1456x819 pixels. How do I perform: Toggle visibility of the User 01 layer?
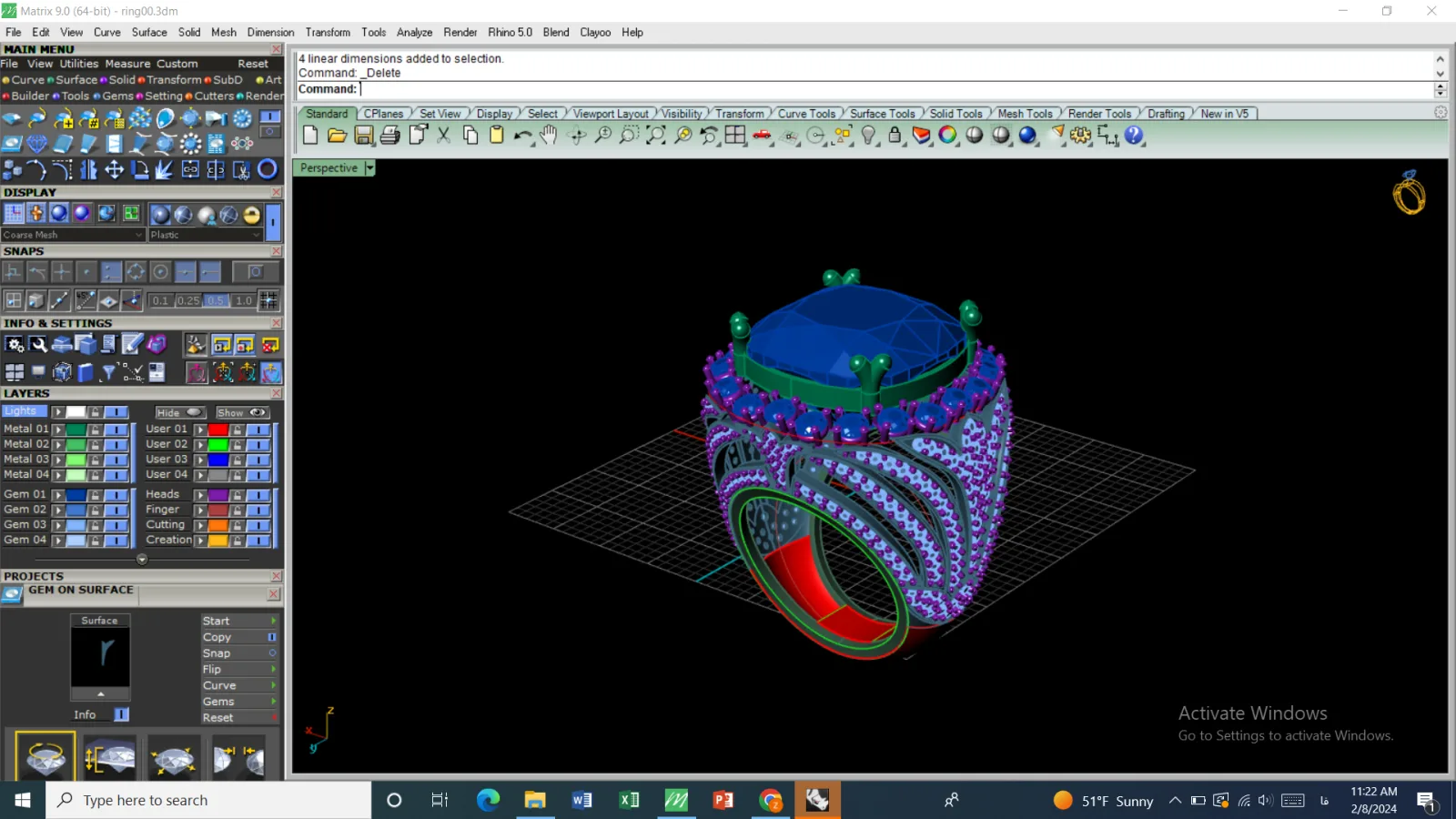(x=258, y=430)
